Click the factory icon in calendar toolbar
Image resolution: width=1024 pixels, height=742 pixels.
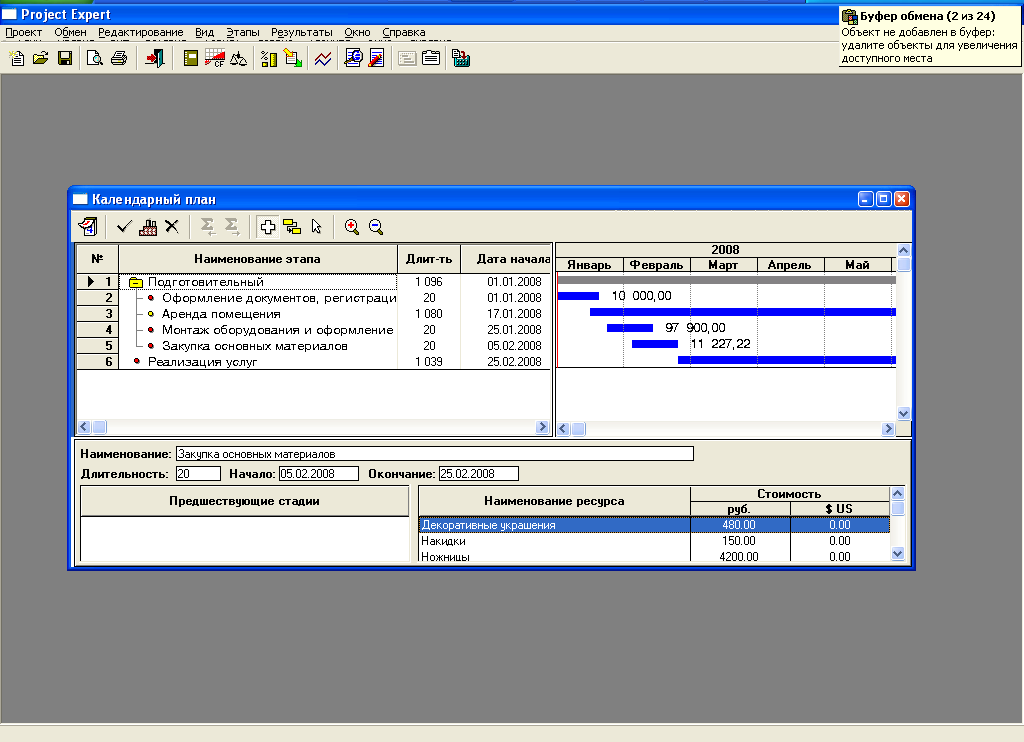148,227
